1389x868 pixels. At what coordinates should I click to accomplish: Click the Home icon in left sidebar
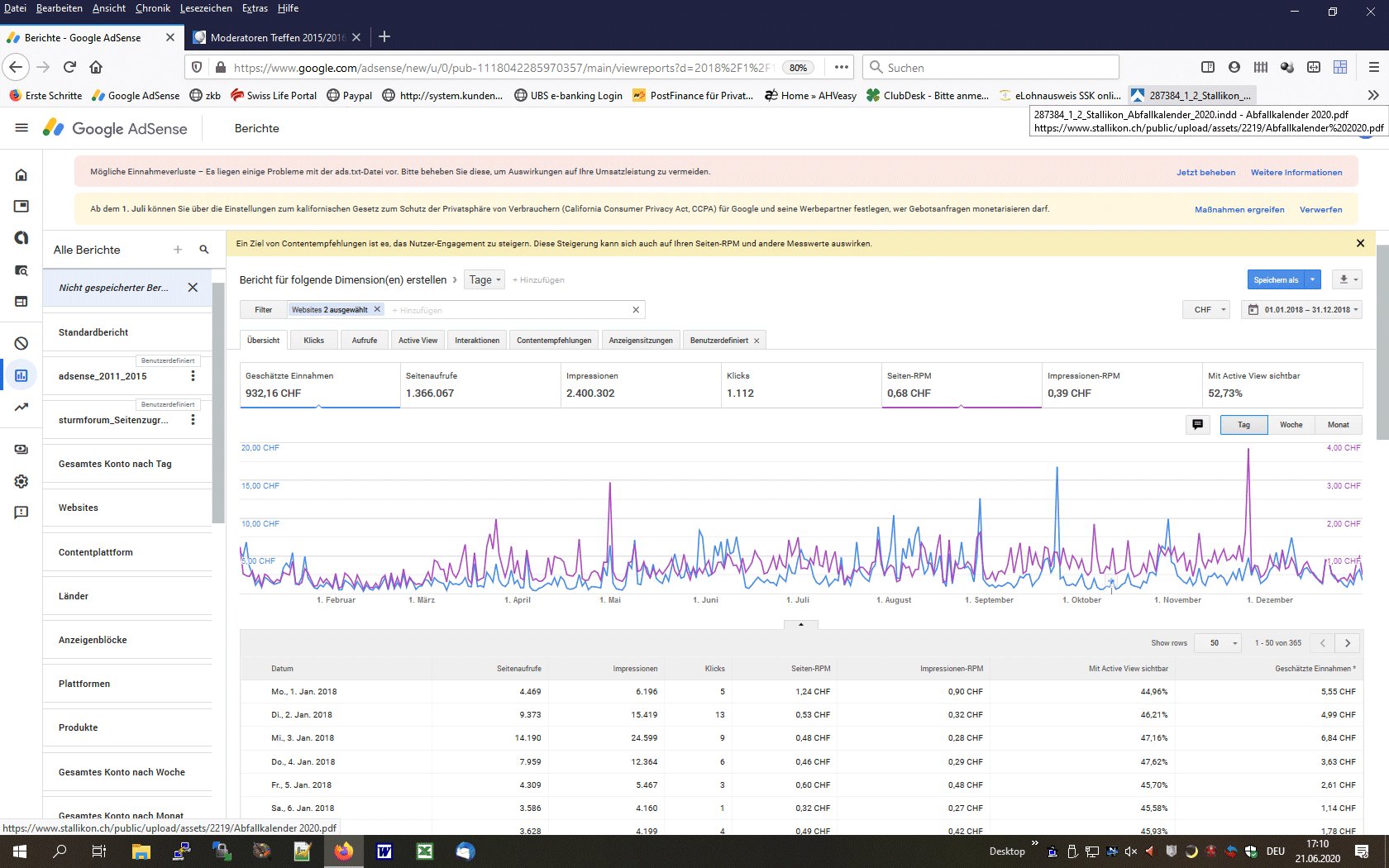(x=21, y=175)
